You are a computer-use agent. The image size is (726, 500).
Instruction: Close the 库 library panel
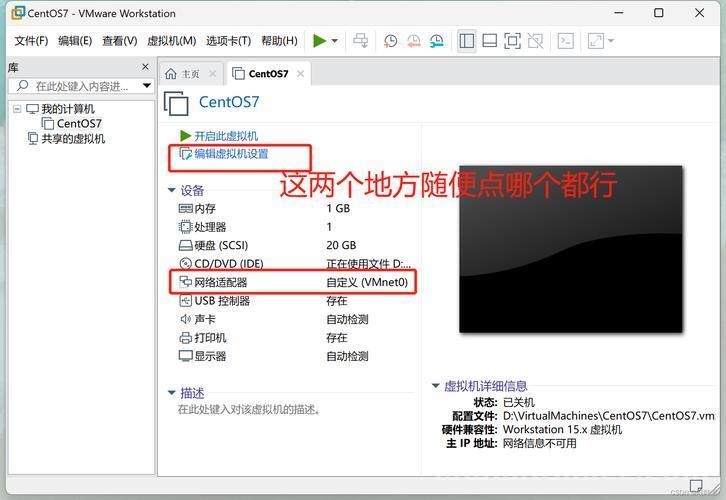(x=145, y=67)
